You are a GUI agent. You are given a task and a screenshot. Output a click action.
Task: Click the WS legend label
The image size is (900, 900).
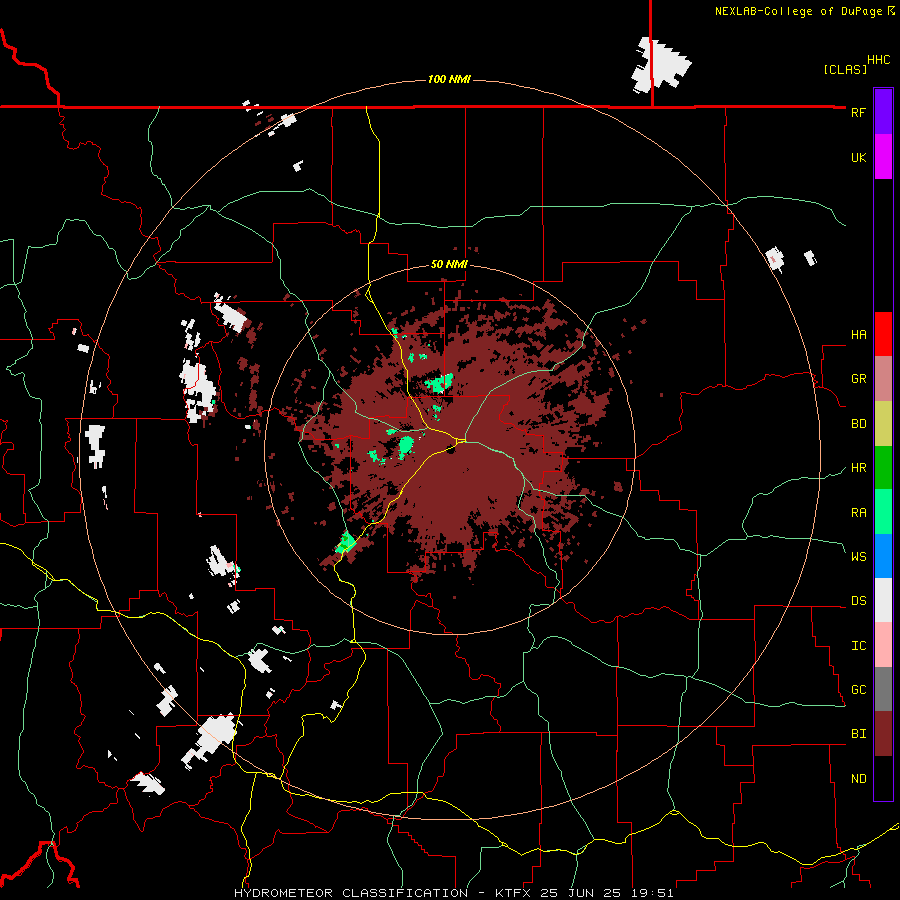coord(858,557)
